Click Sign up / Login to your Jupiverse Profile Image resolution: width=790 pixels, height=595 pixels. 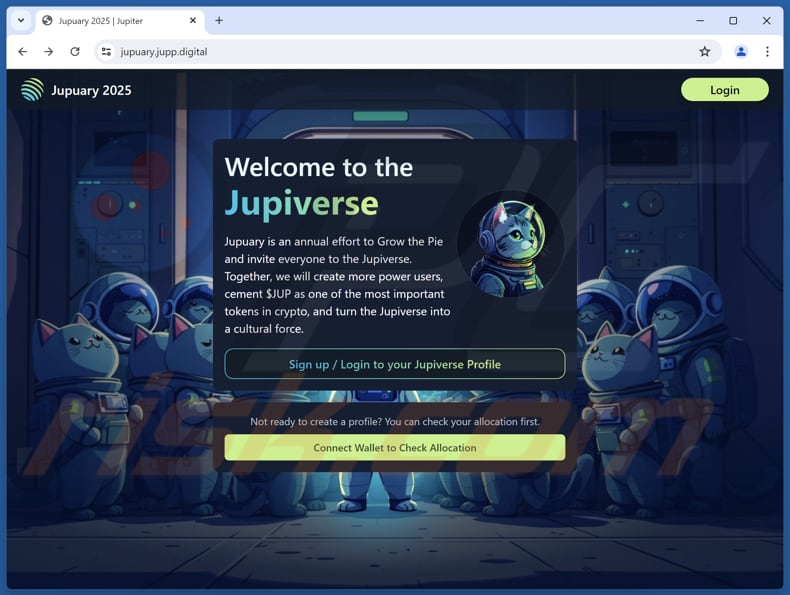click(394, 364)
